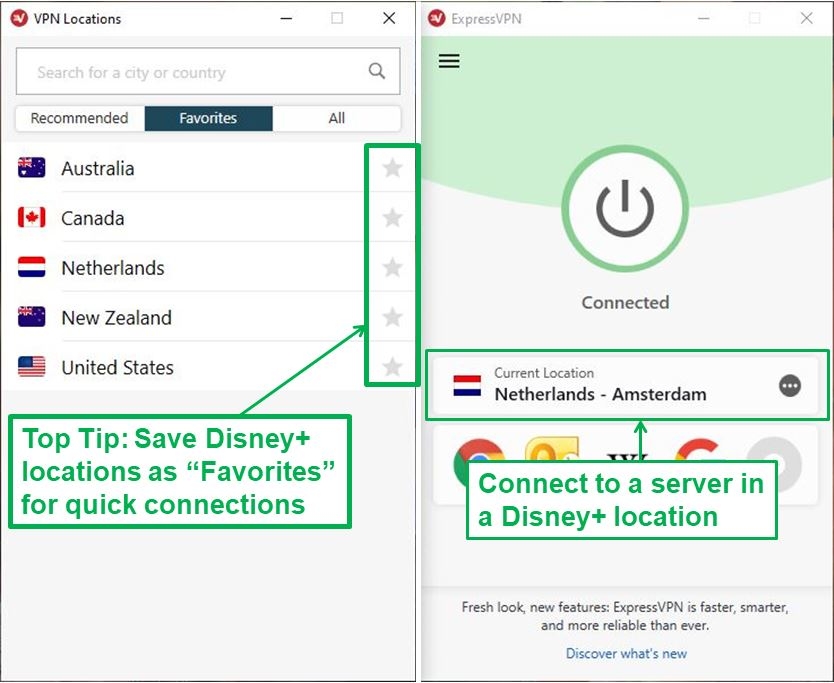
Task: Click the ExpressVPN logo in main window title
Action: (x=437, y=18)
